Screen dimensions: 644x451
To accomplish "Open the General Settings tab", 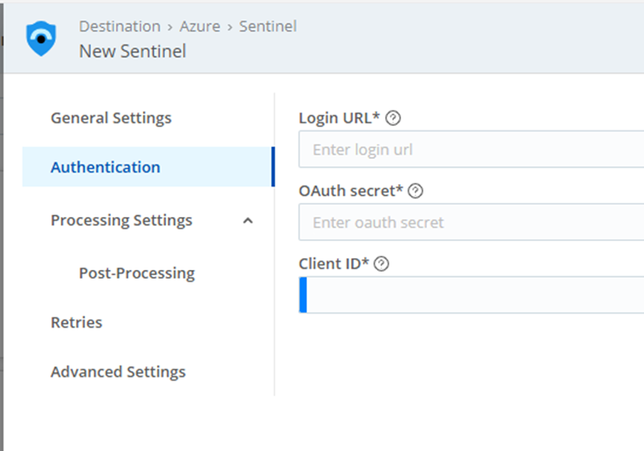I will pyautogui.click(x=111, y=118).
